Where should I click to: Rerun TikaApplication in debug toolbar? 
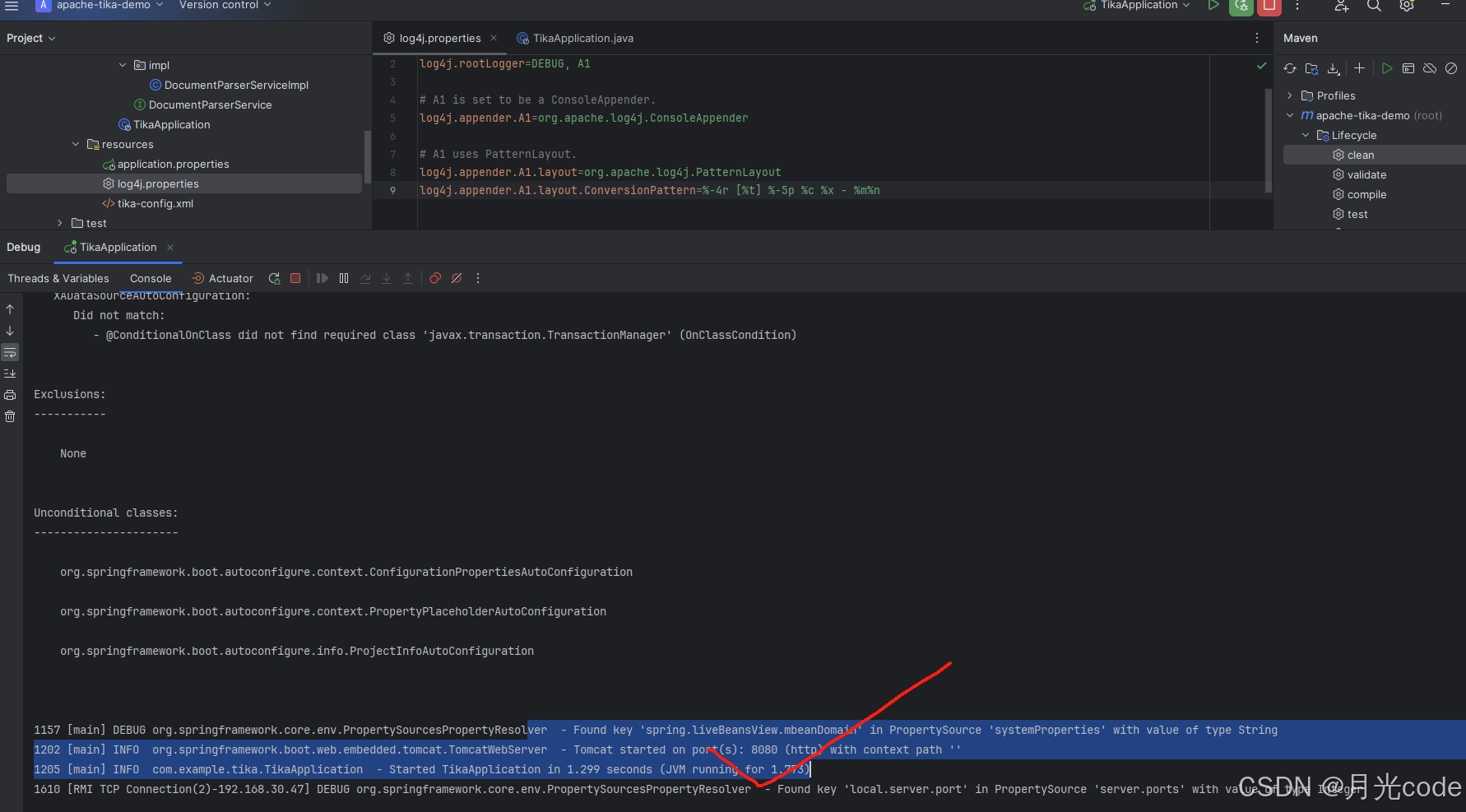(275, 278)
